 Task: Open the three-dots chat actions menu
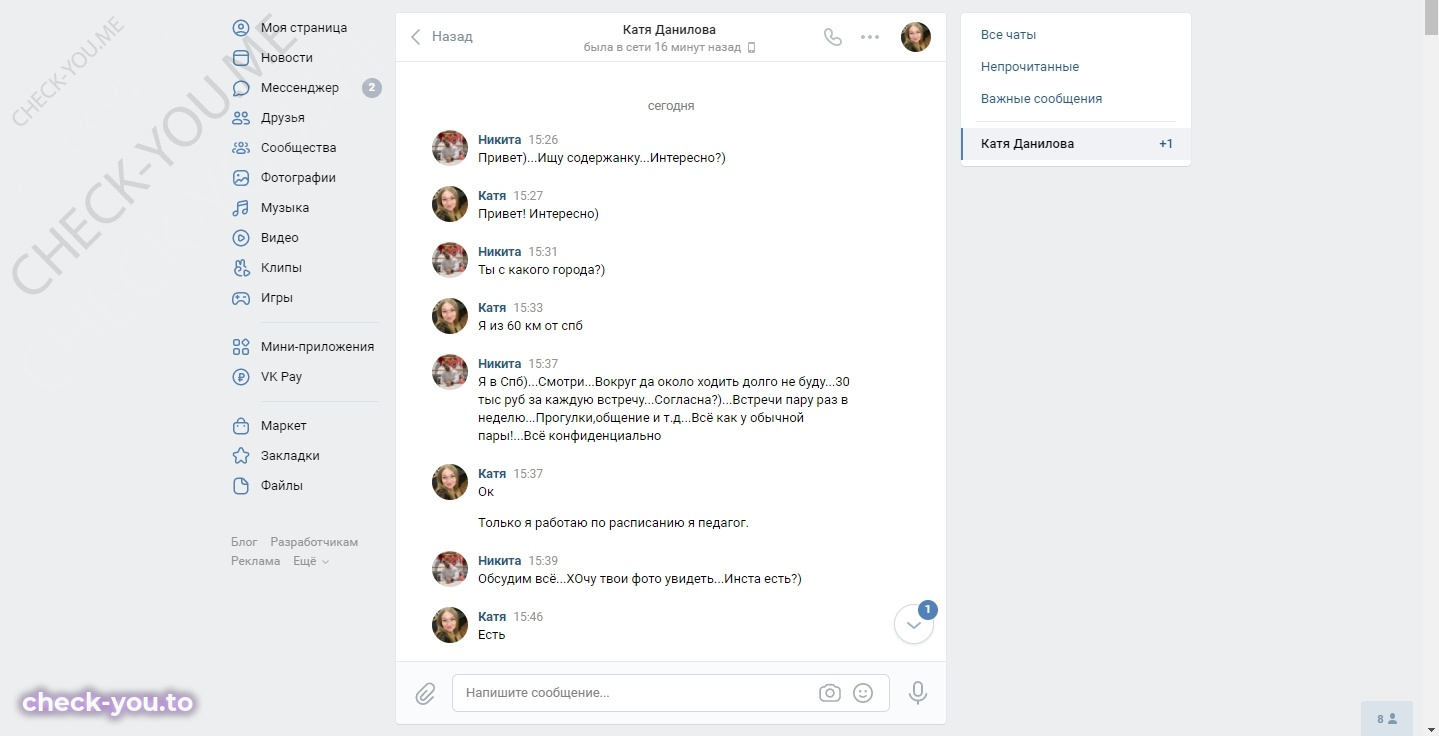coord(870,37)
